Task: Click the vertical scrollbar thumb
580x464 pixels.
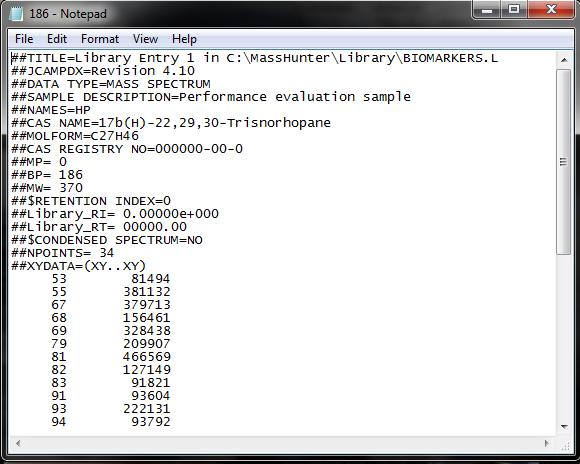Action: (x=564, y=162)
